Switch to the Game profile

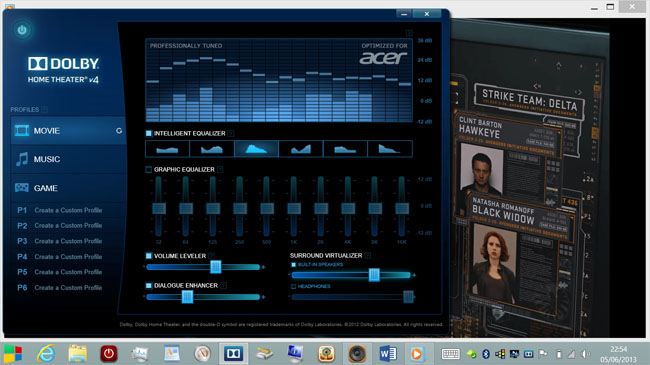(x=69, y=188)
